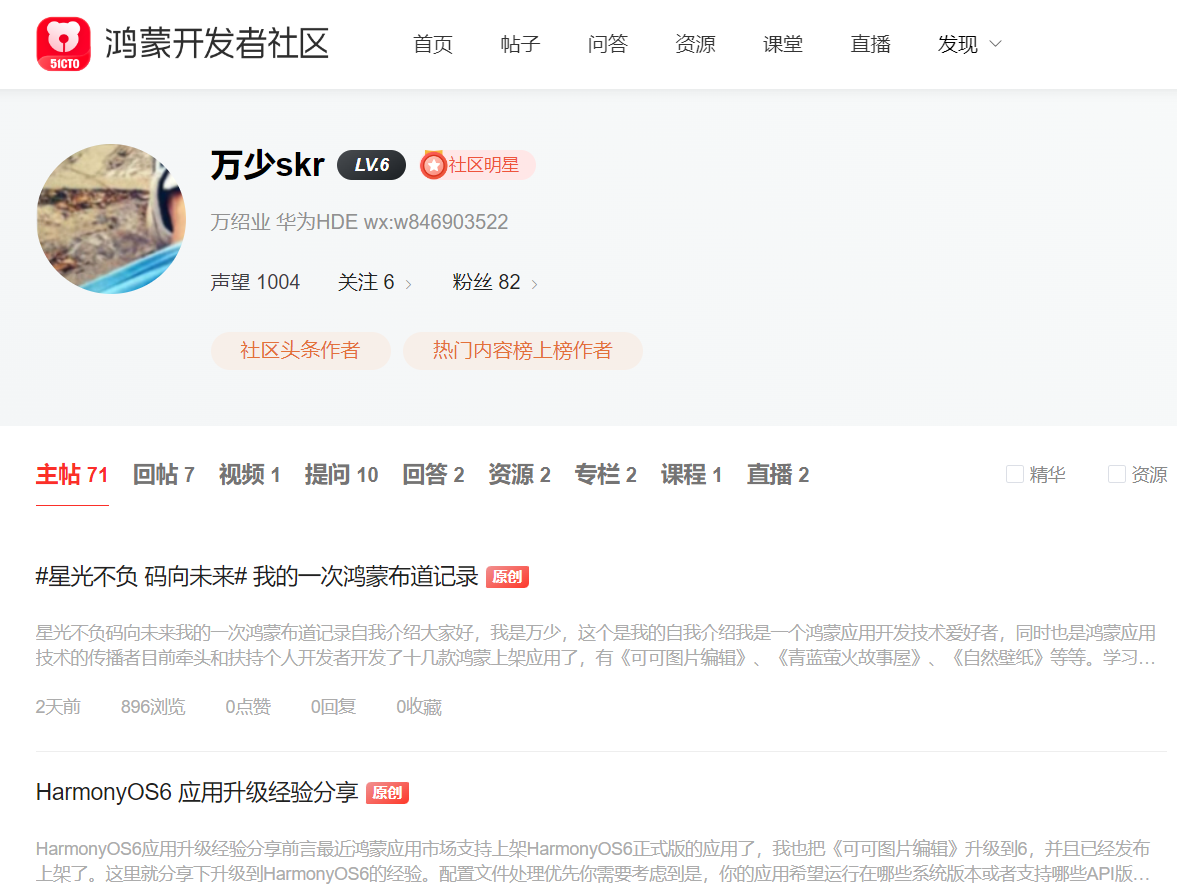The height and width of the screenshot is (896, 1177).
Task: Click the 社区明星 star badge icon
Action: (x=433, y=165)
